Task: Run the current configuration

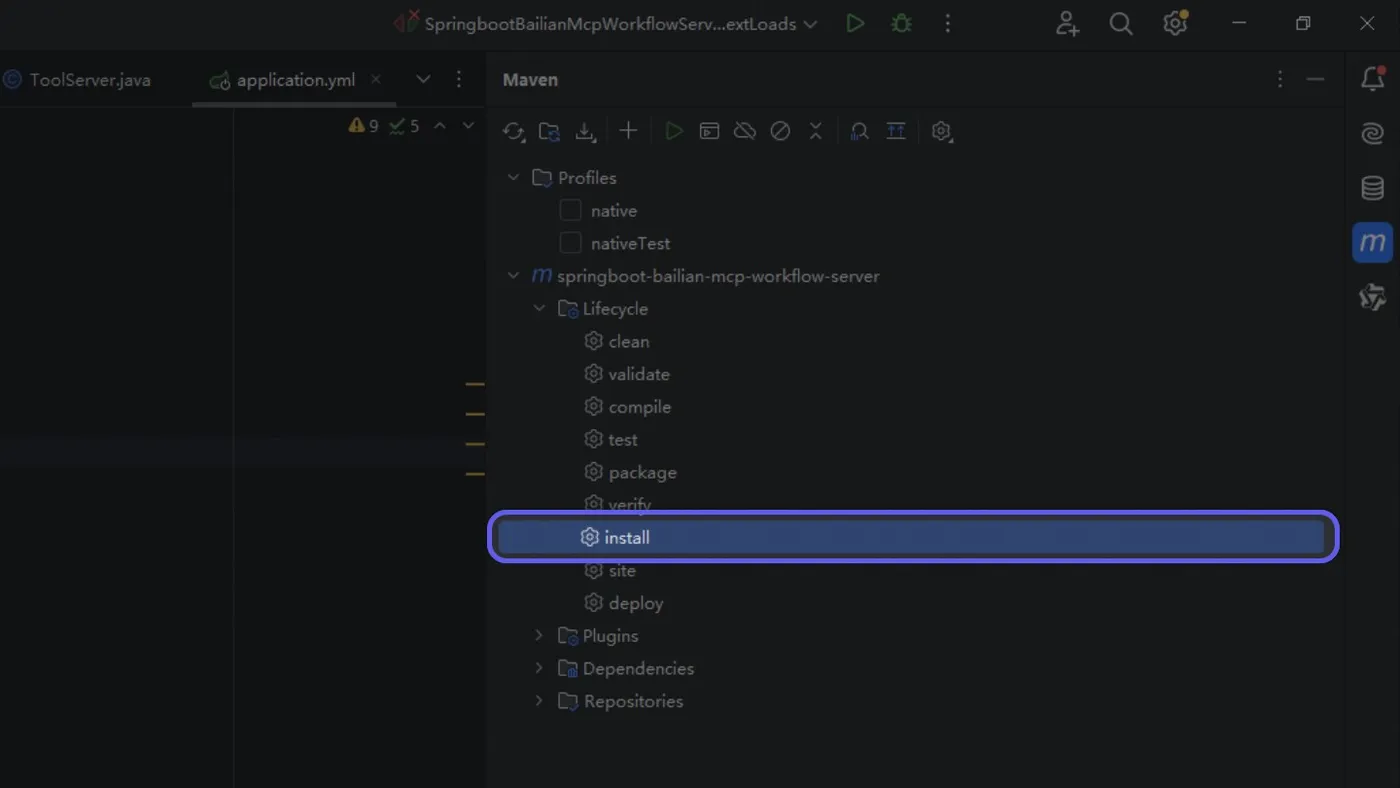Action: [855, 23]
